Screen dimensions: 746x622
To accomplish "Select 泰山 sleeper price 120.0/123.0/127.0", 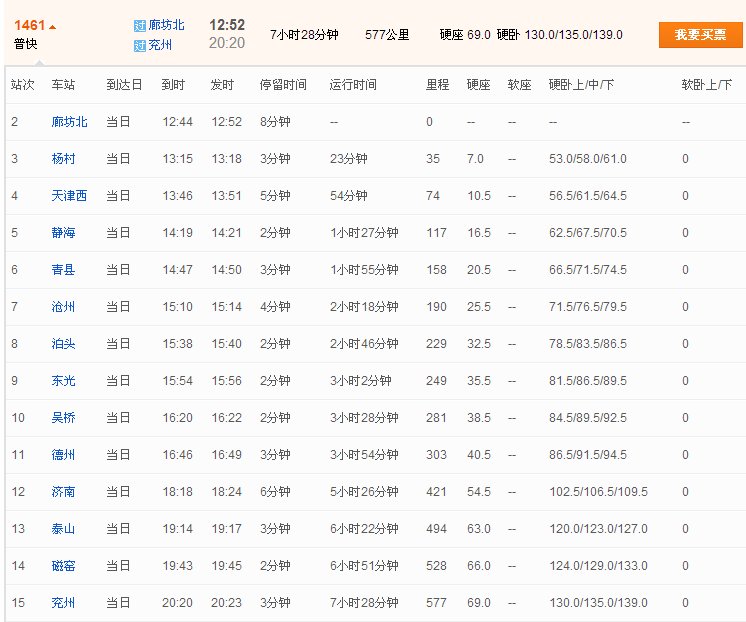I will pos(599,529).
